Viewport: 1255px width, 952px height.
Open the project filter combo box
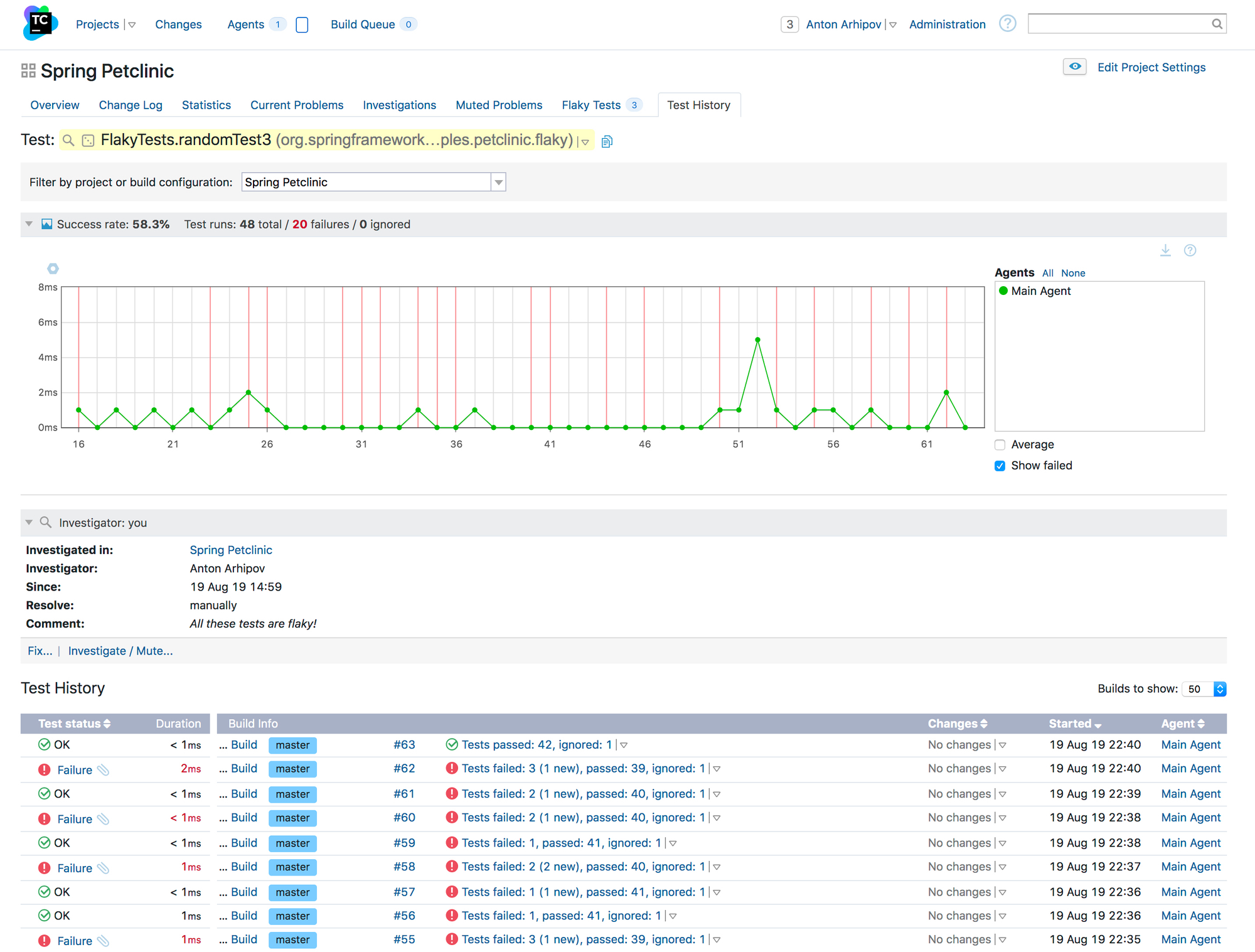pos(373,182)
